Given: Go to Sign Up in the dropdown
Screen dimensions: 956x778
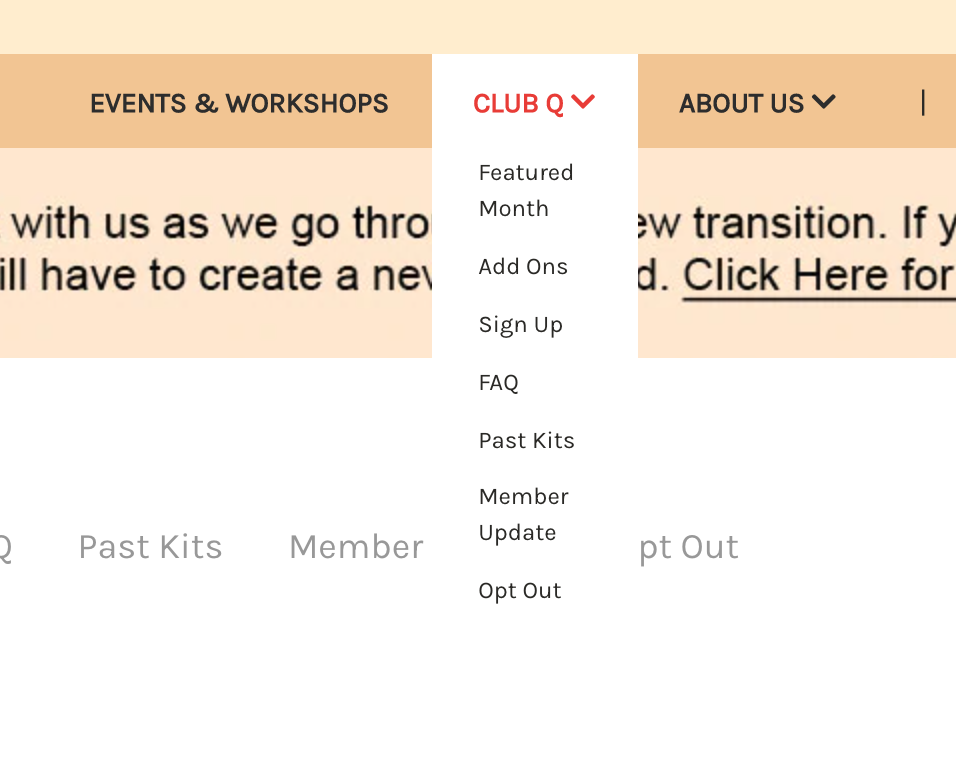Looking at the screenshot, I should coord(521,325).
